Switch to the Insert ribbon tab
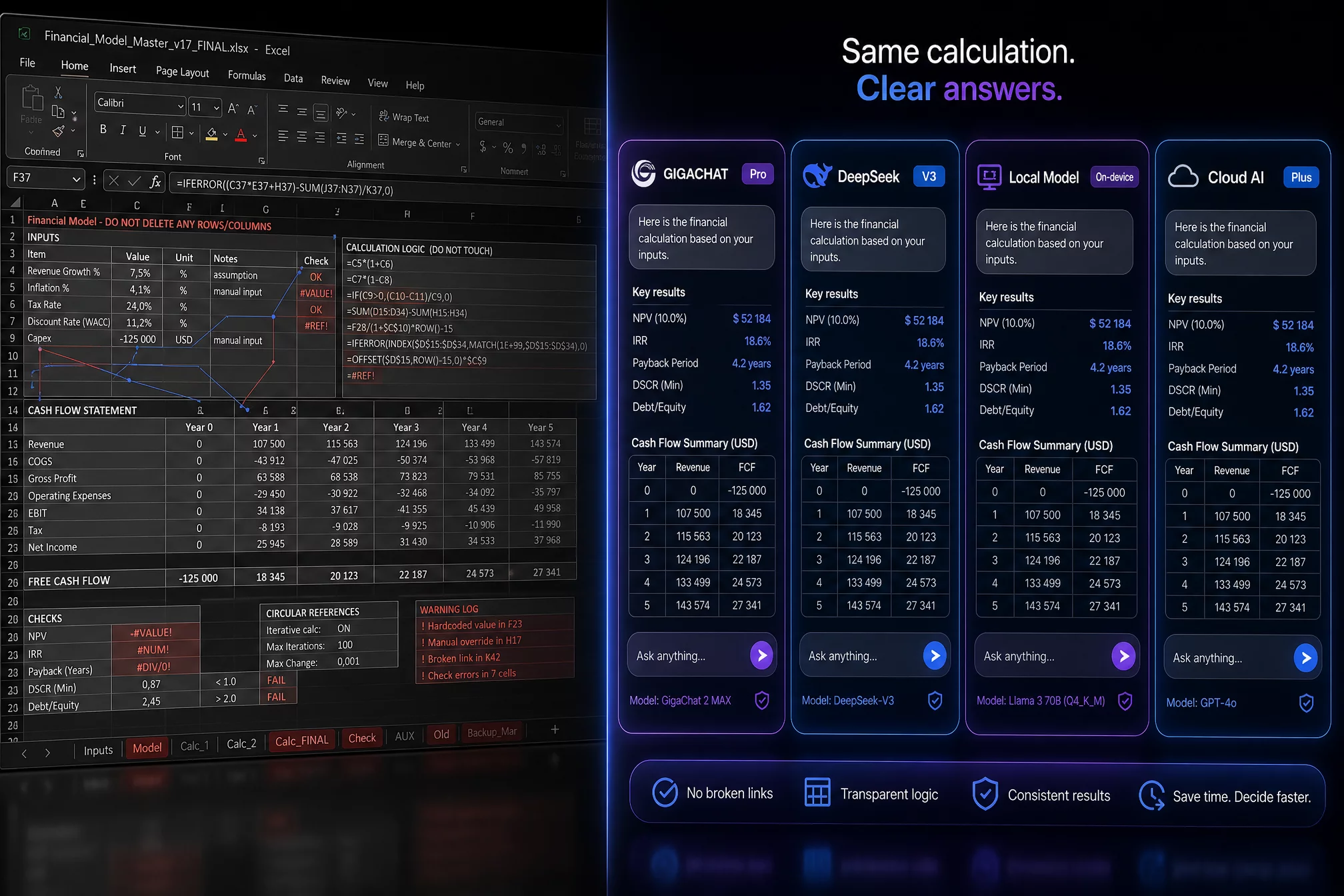 coord(123,68)
